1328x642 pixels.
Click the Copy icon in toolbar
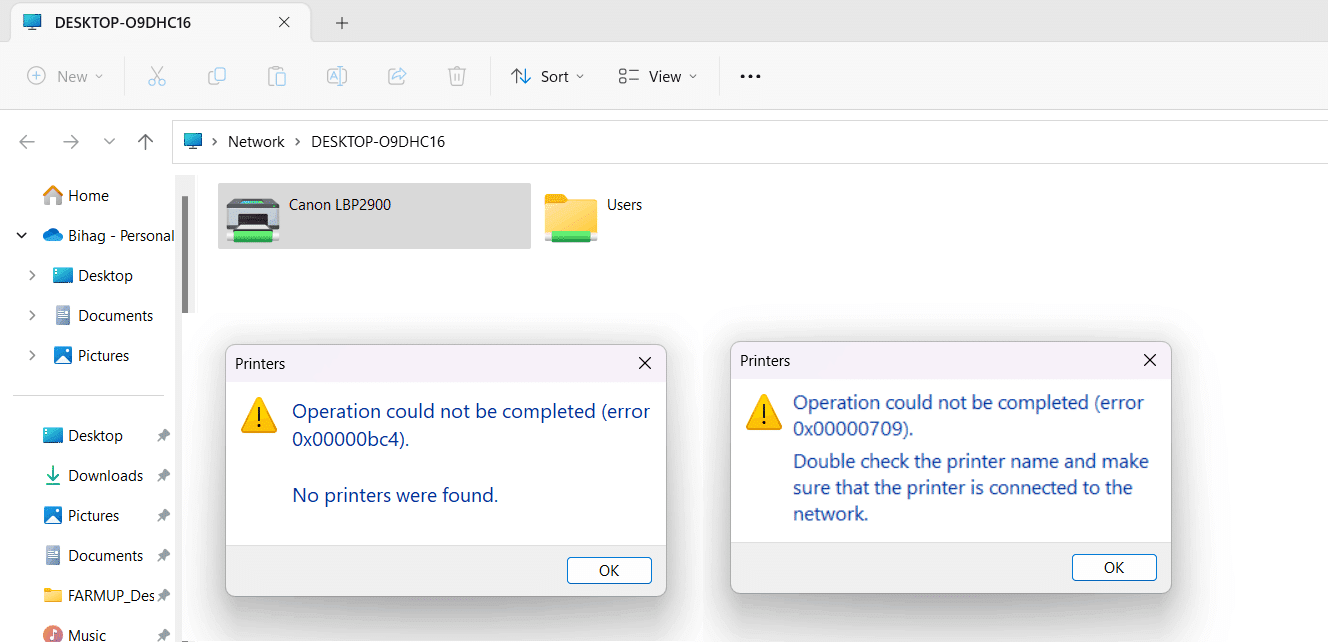[x=216, y=76]
